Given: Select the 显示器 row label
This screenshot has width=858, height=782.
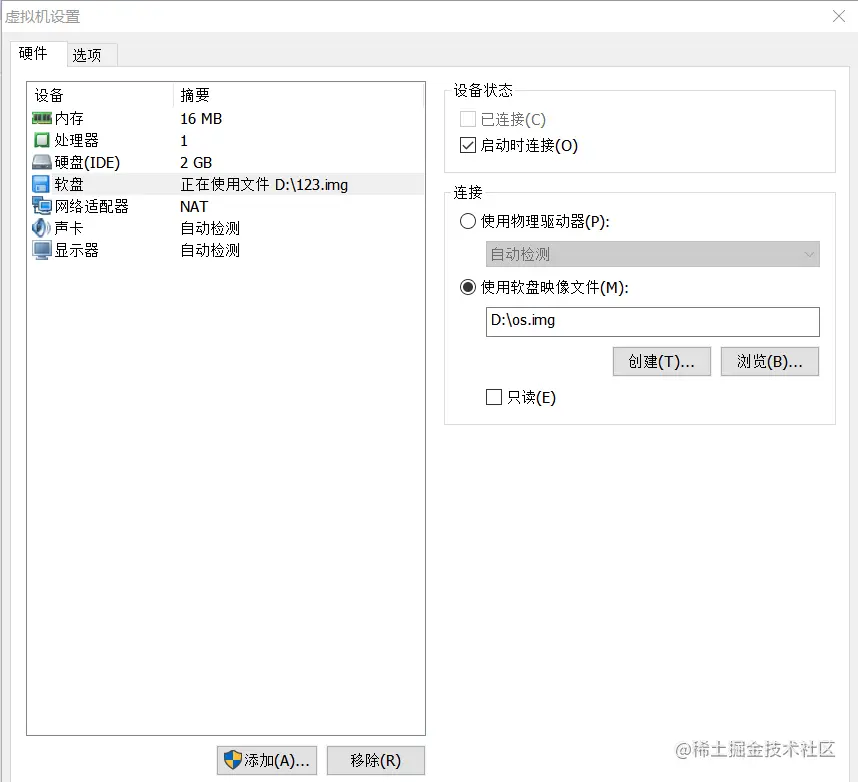Looking at the screenshot, I should [77, 250].
